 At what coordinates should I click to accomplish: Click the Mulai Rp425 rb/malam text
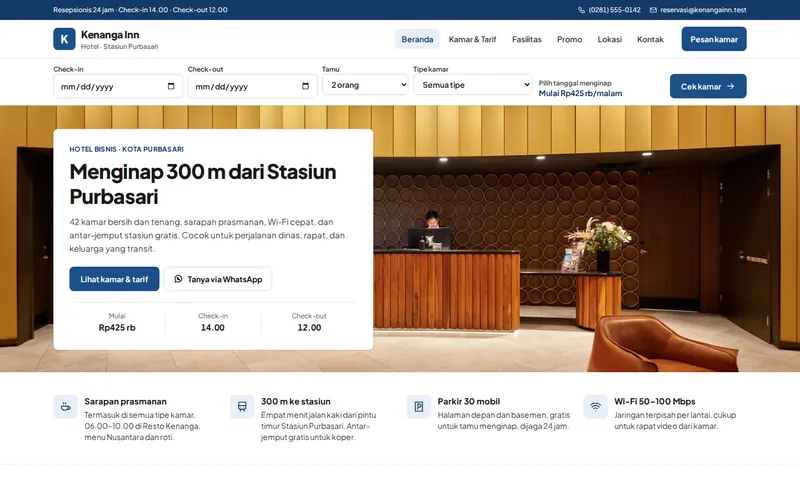tap(580, 93)
